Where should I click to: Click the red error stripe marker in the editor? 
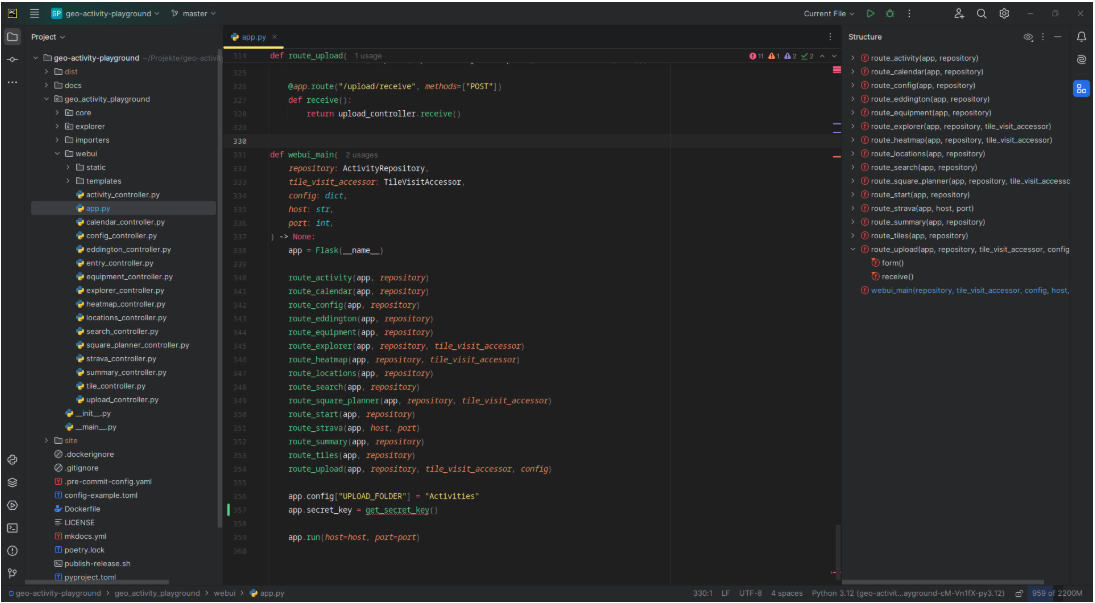click(x=837, y=70)
